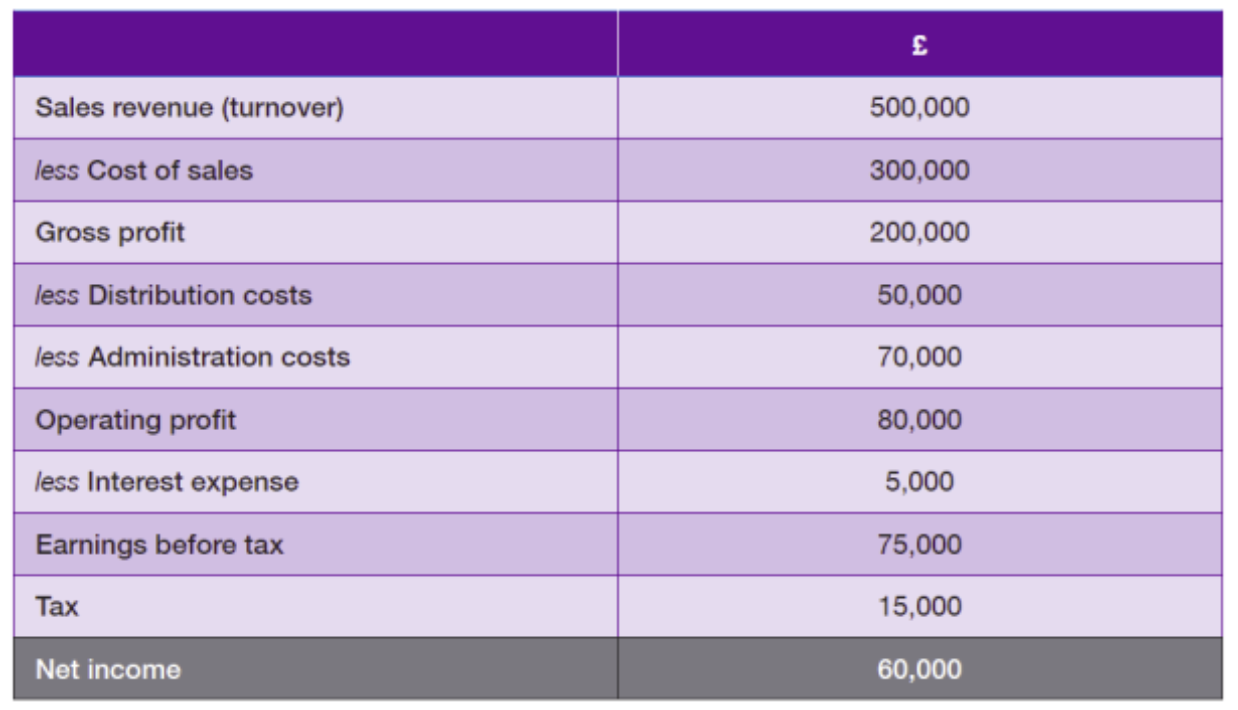Click the less Interest expense label
This screenshot has width=1238, height=710.
[166, 482]
